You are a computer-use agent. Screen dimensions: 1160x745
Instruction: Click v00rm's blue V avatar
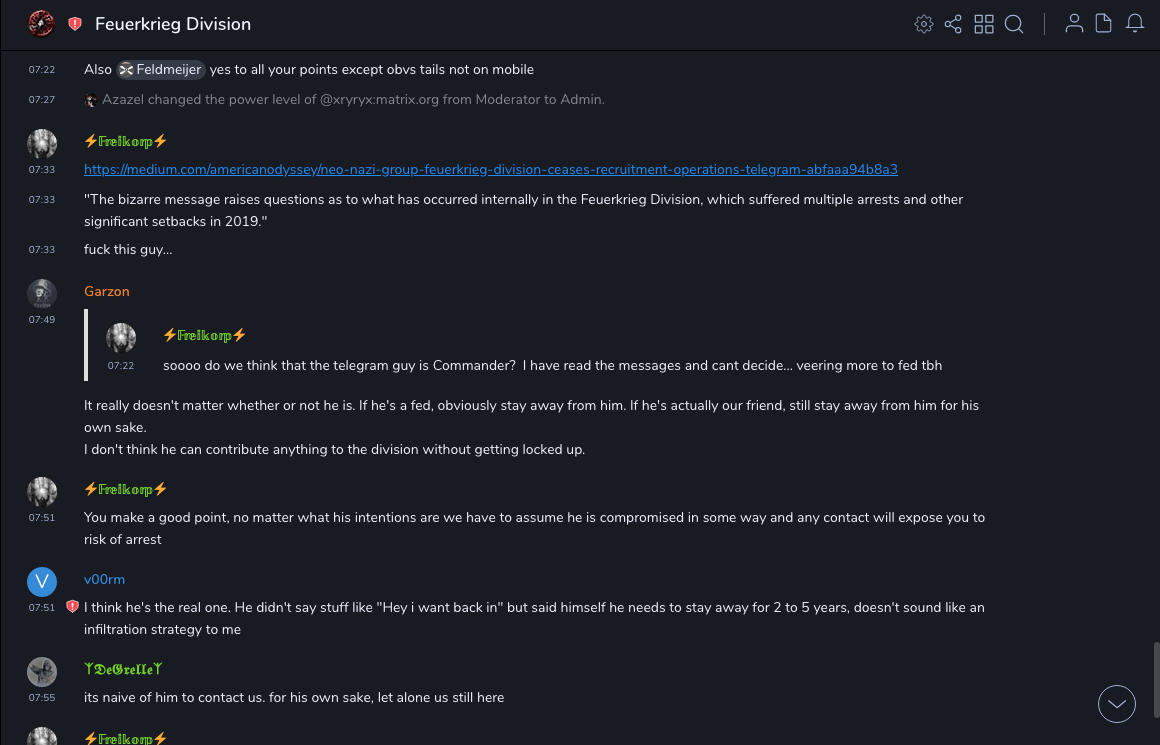coord(41,582)
